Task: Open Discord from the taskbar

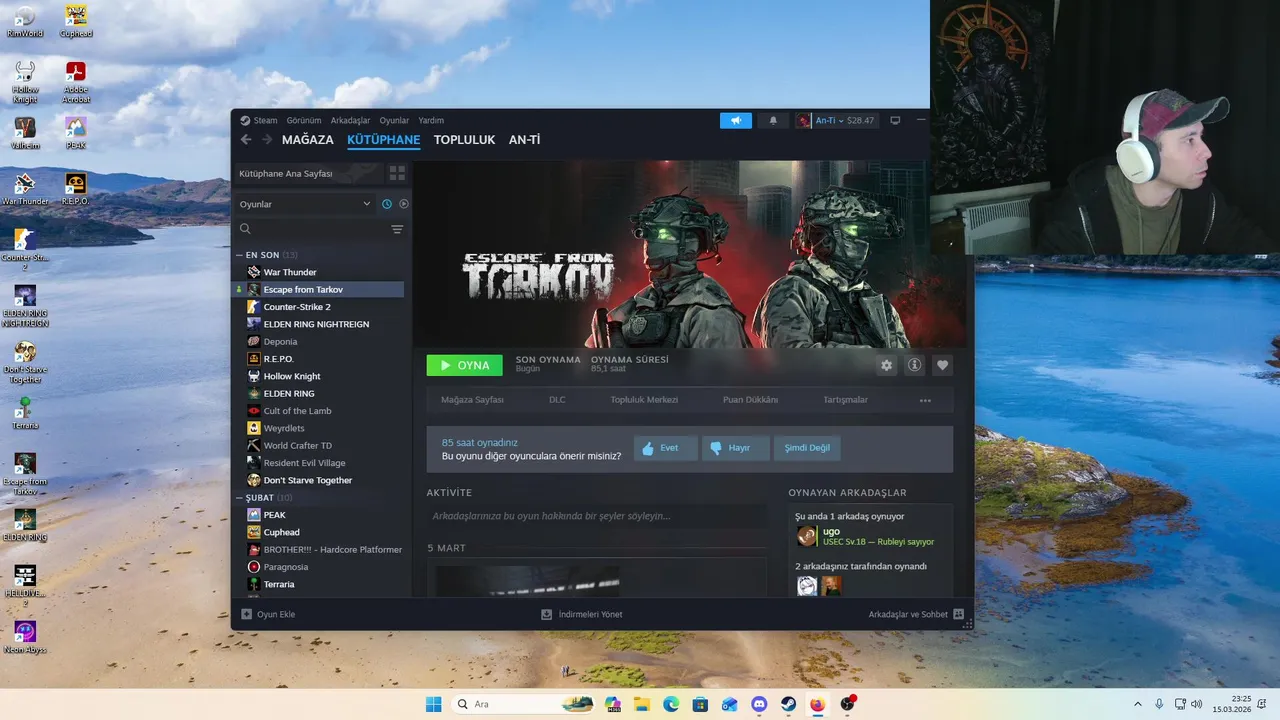Action: 758,704
